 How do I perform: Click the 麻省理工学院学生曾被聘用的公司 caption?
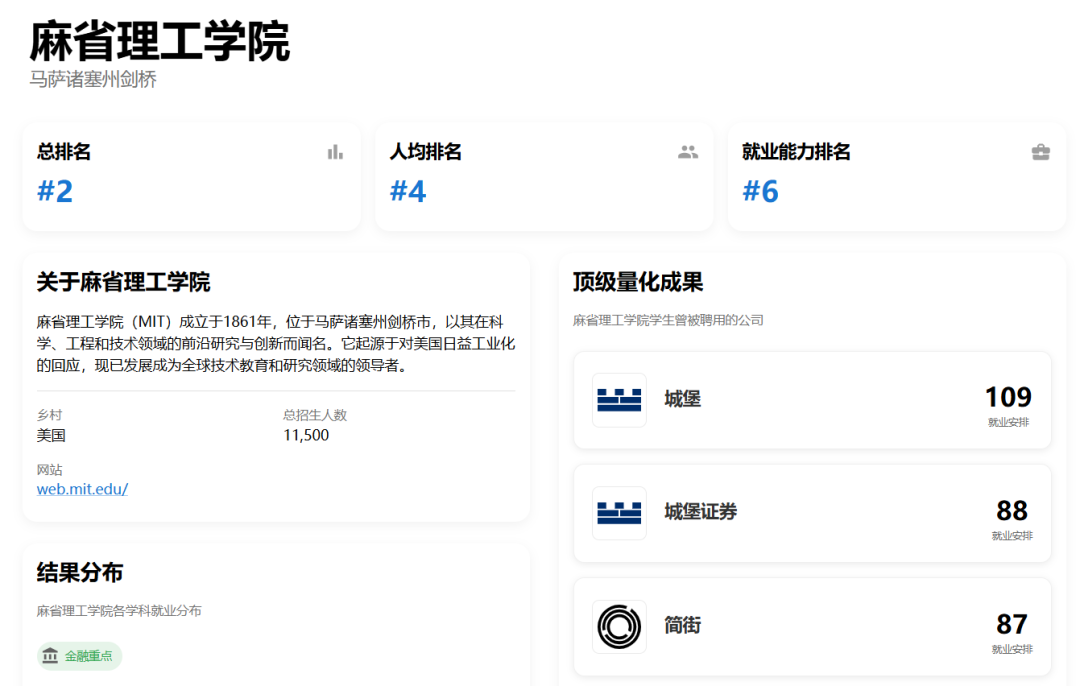click(668, 320)
